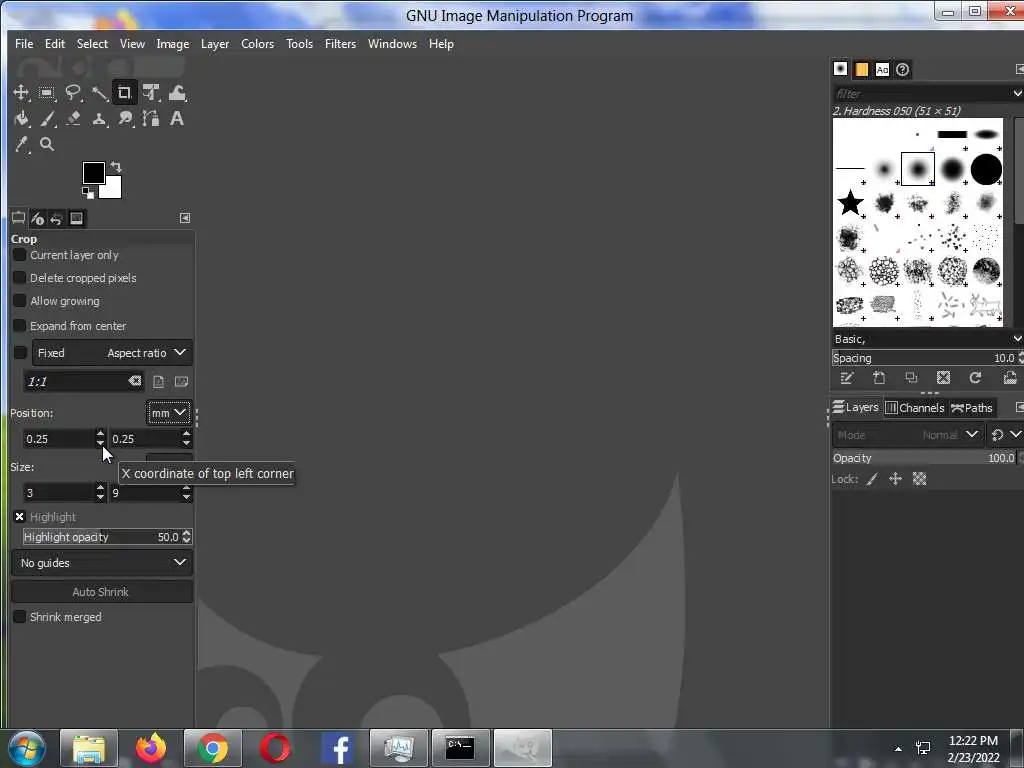
Task: Clear the 1:1 aspect ratio field
Action: coord(135,381)
